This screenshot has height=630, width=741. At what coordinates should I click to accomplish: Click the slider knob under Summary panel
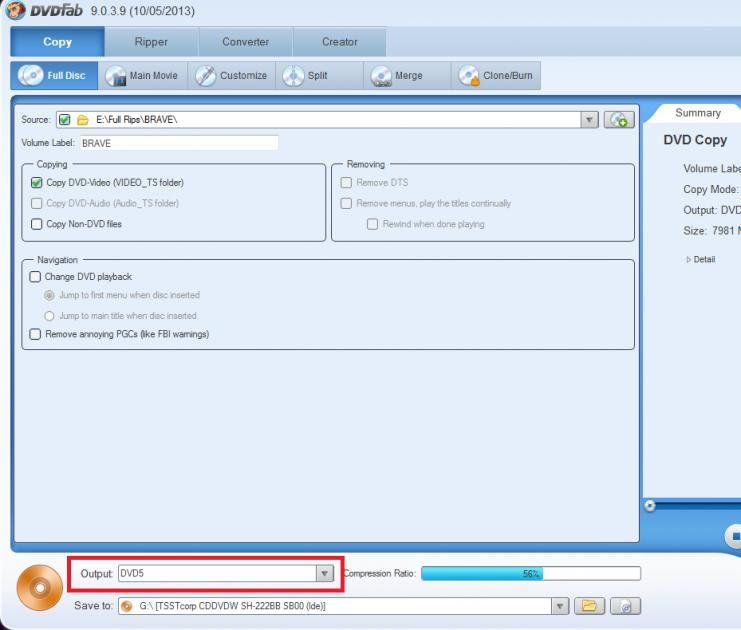650,506
